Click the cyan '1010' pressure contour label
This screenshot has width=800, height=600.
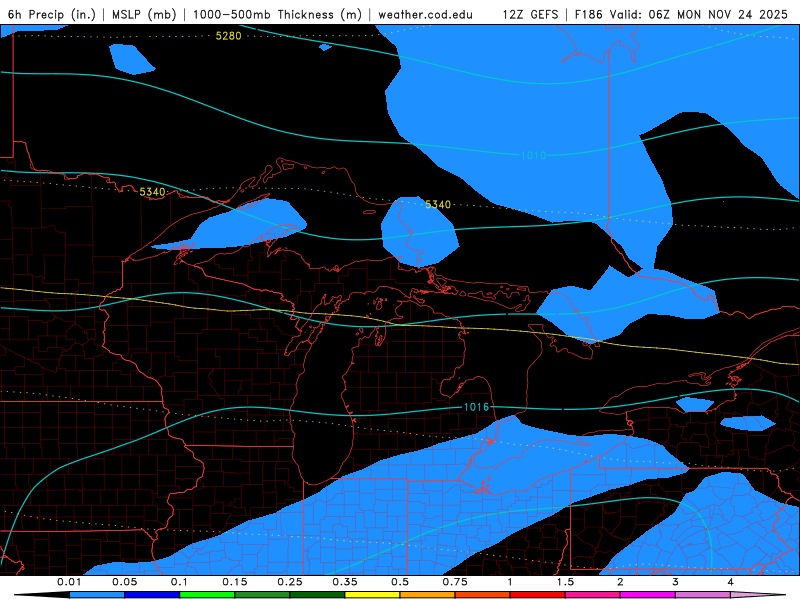(x=533, y=155)
